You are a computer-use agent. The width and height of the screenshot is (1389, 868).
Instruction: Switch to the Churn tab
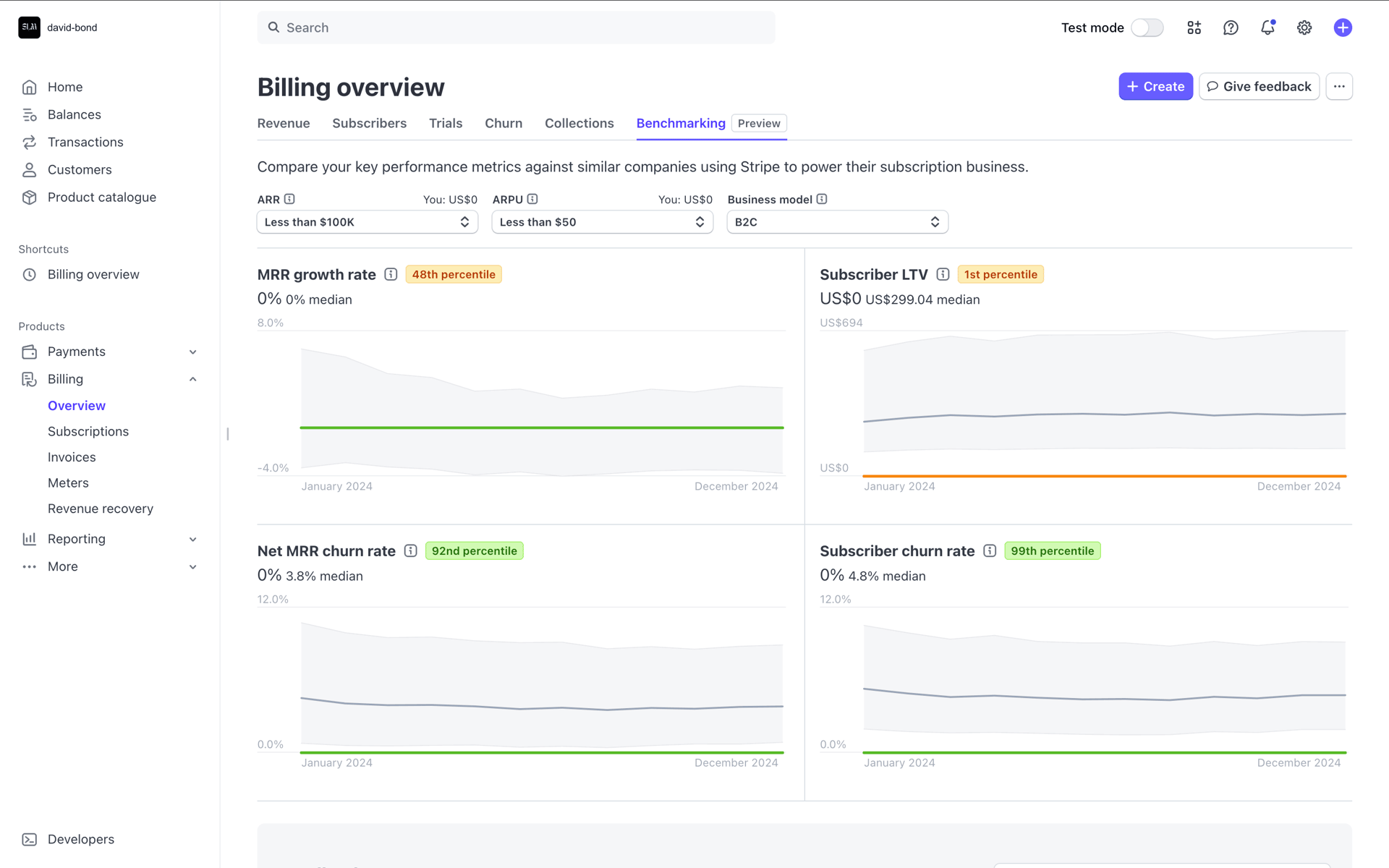click(x=504, y=124)
